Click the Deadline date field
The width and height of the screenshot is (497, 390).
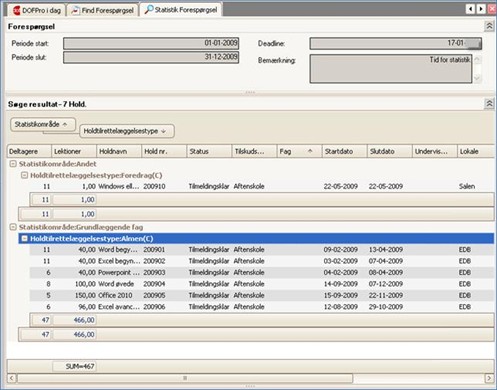point(396,43)
